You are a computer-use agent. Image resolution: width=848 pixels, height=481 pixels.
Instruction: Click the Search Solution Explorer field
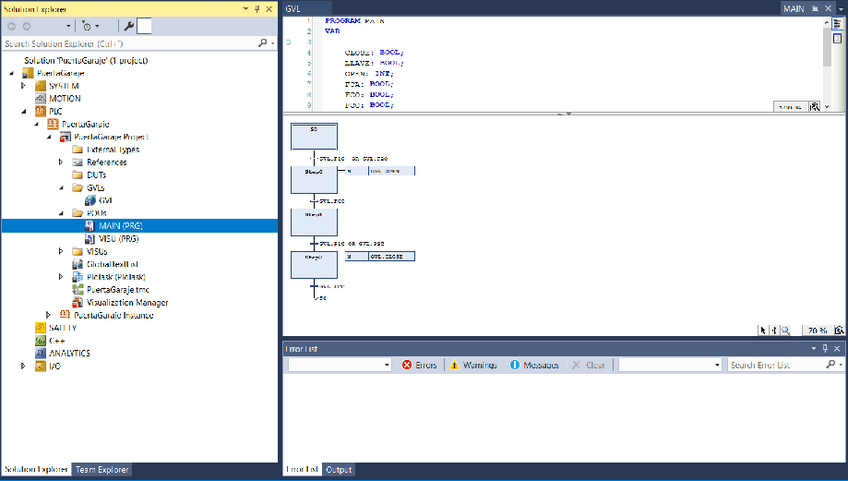[x=130, y=44]
